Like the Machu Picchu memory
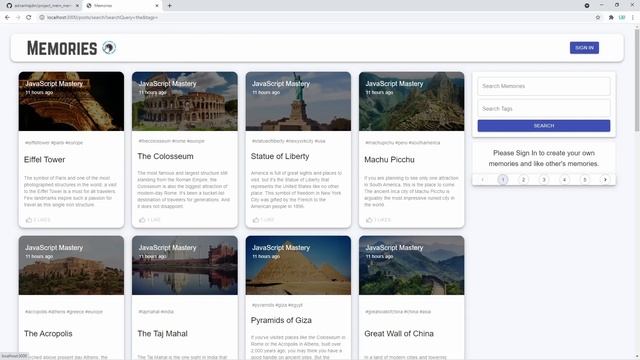The width and height of the screenshot is (640, 360). pos(378,220)
